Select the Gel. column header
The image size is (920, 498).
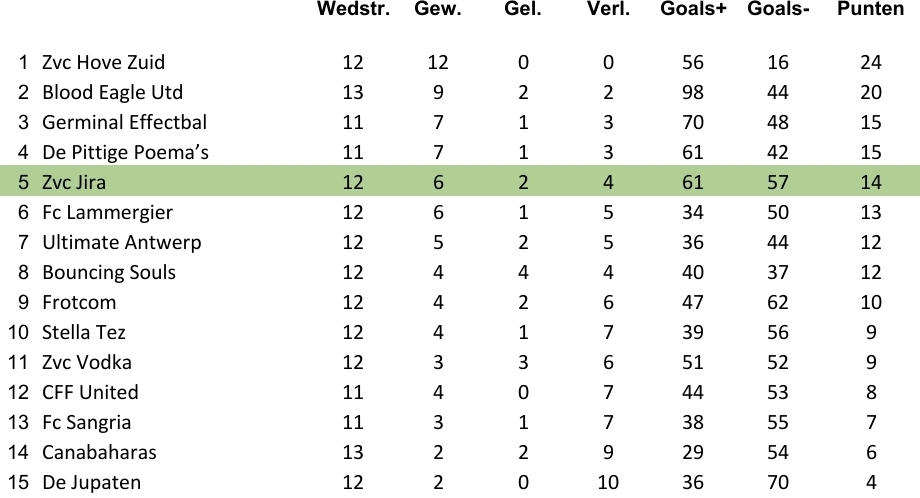tap(523, 10)
